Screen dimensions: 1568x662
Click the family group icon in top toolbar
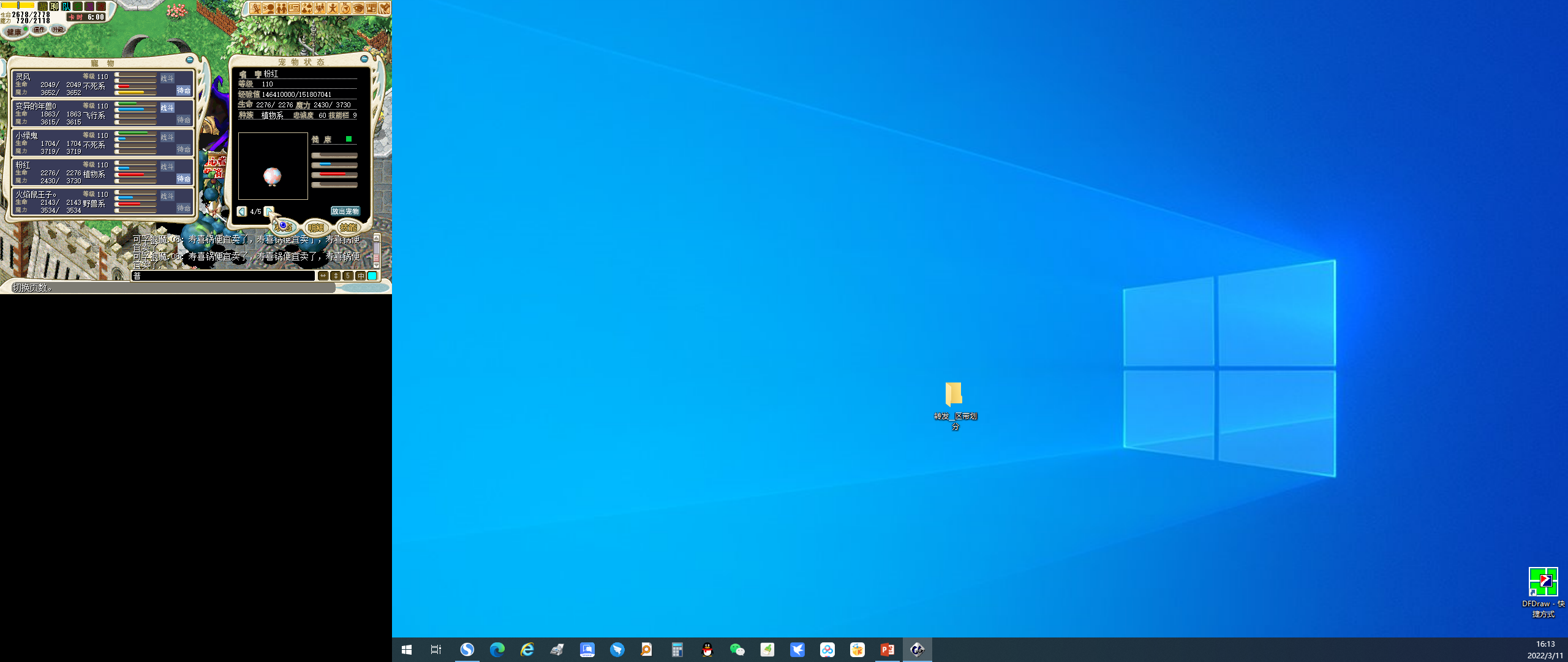coord(320,8)
